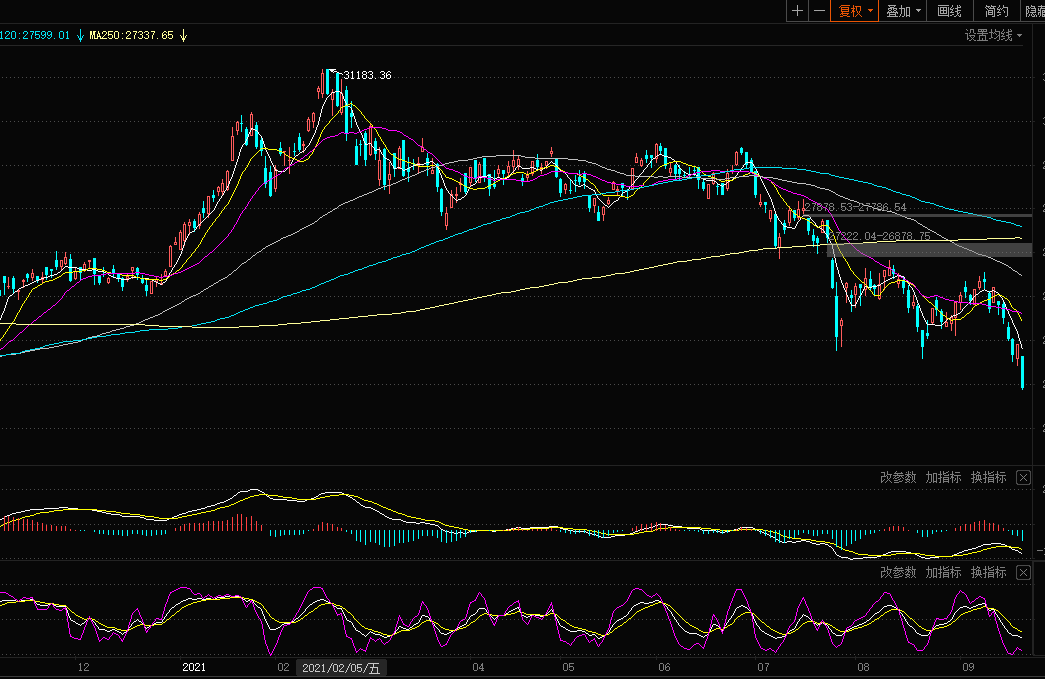Open the 复权 dropdown

pyautogui.click(x=855, y=11)
